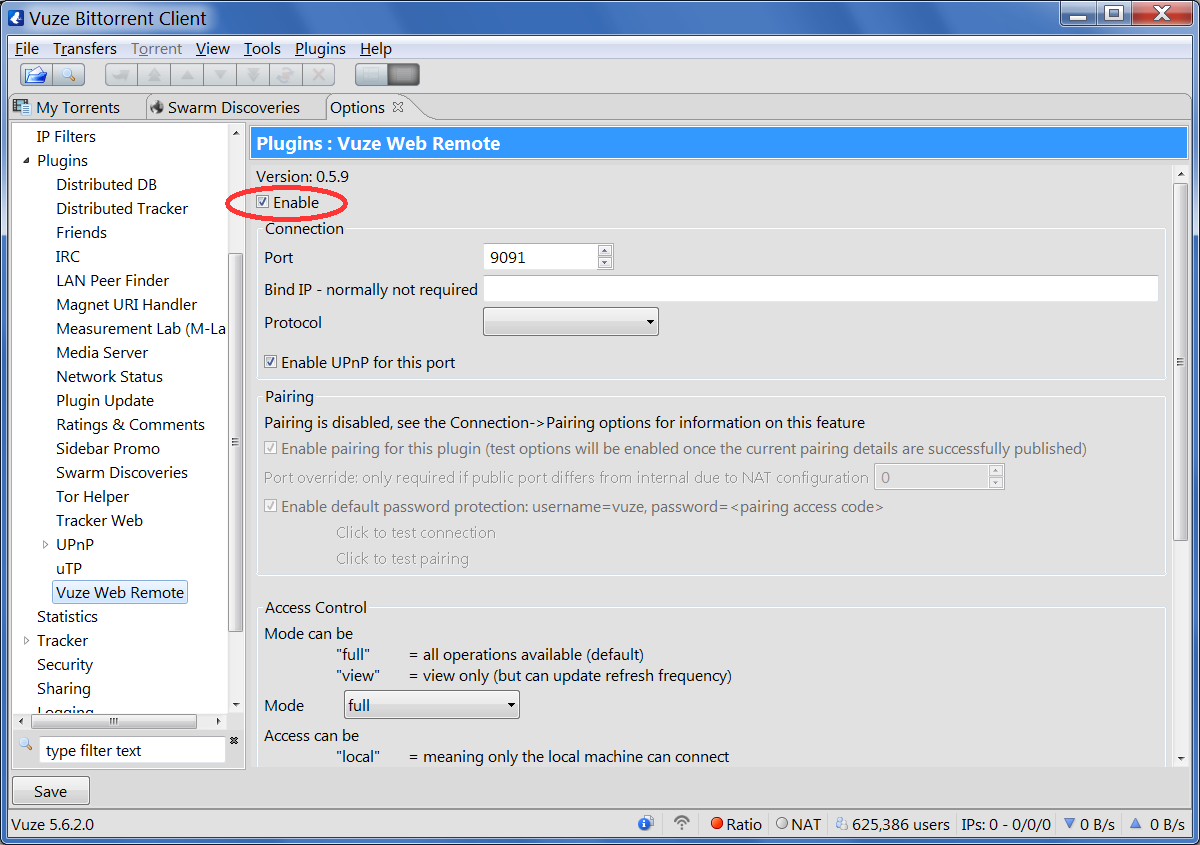Select IP Filters in the options tree

tap(66, 136)
